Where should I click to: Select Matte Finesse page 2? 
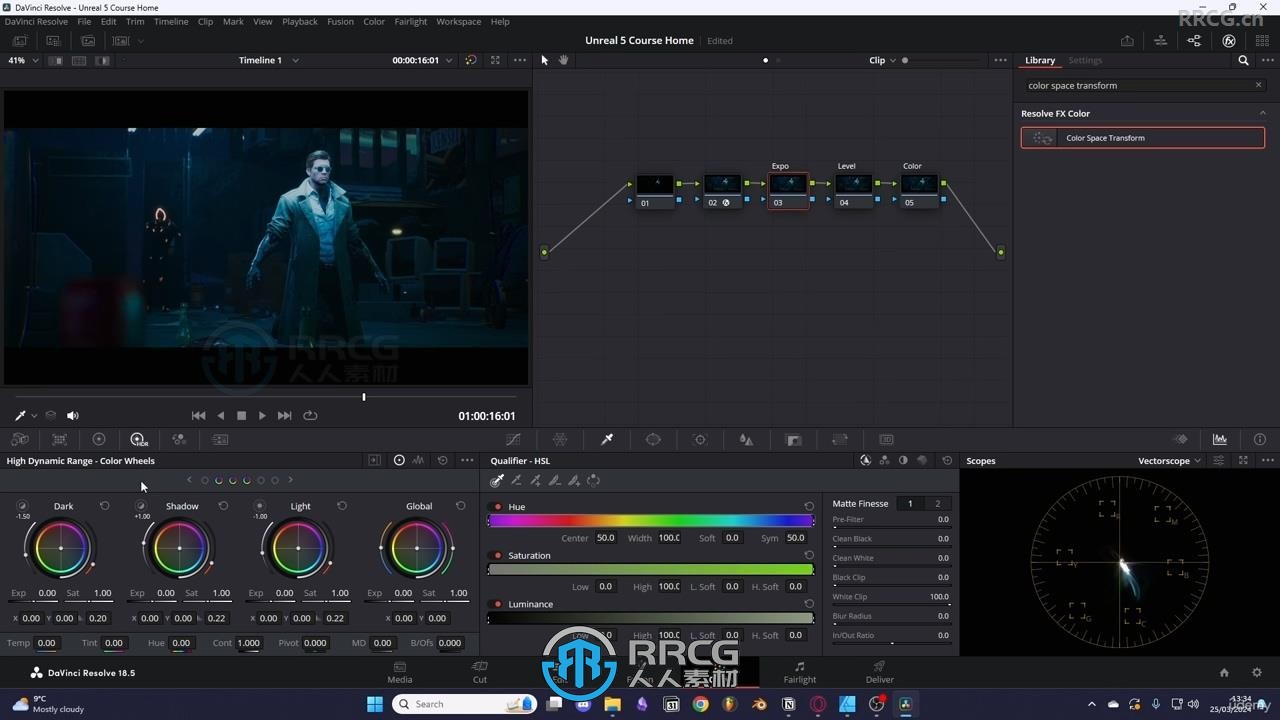coord(937,504)
